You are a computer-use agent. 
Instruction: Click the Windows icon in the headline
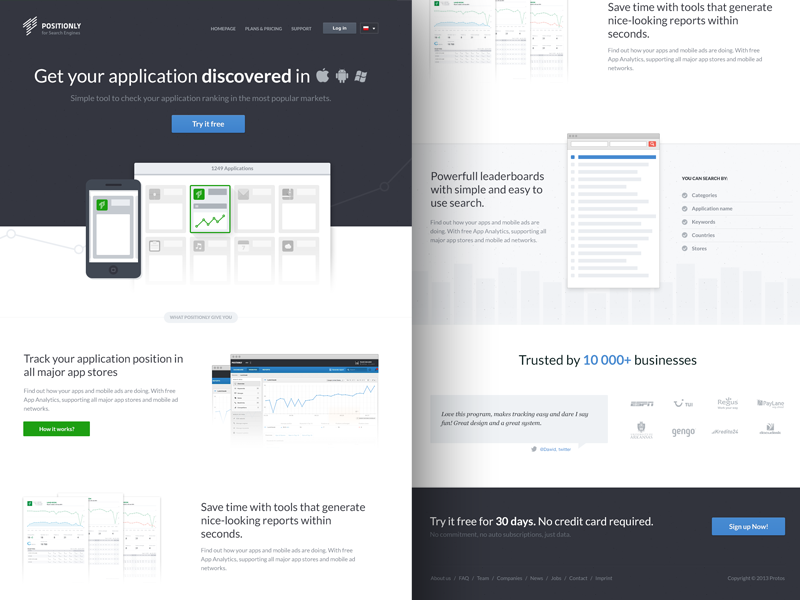[361, 77]
